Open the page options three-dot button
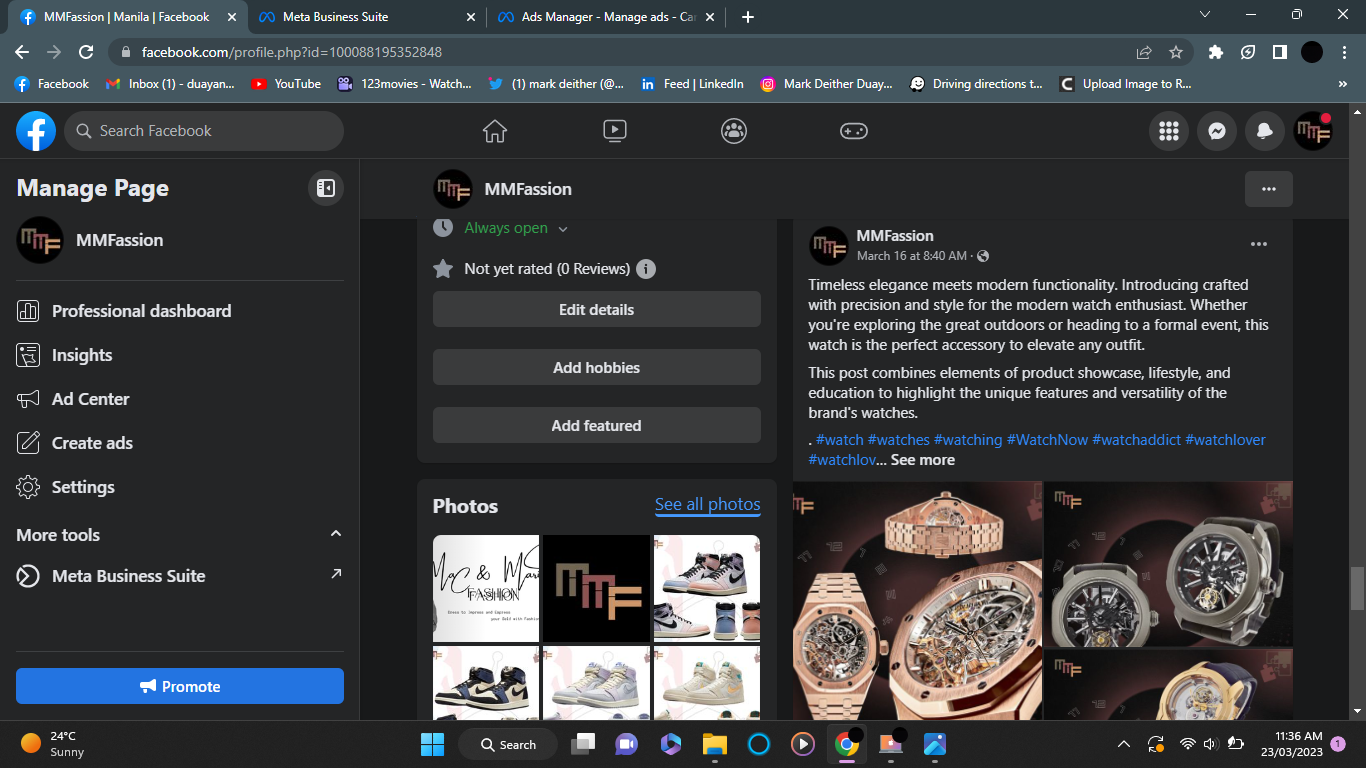 coord(1269,189)
